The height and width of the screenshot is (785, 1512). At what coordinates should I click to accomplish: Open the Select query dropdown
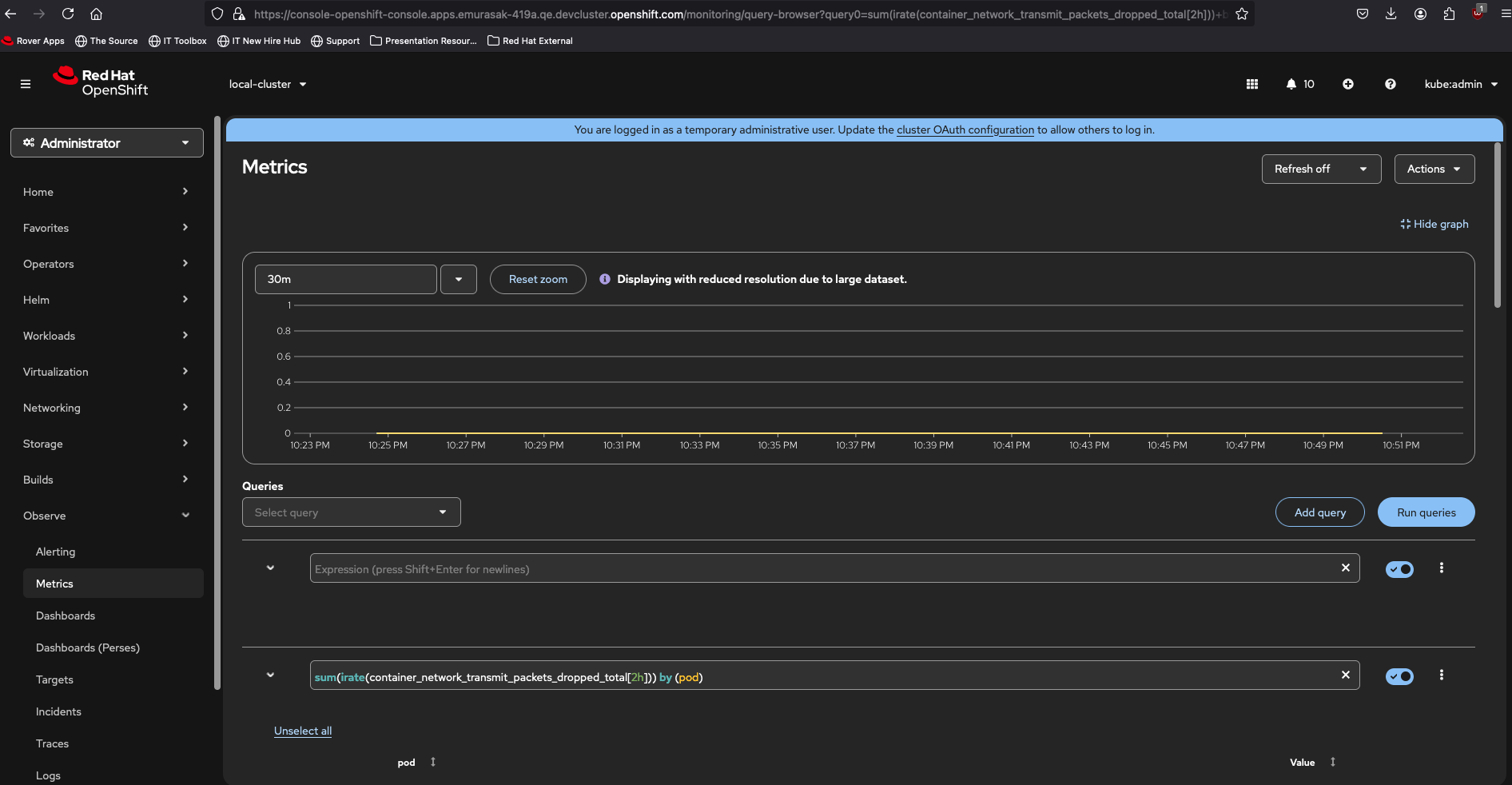click(352, 512)
